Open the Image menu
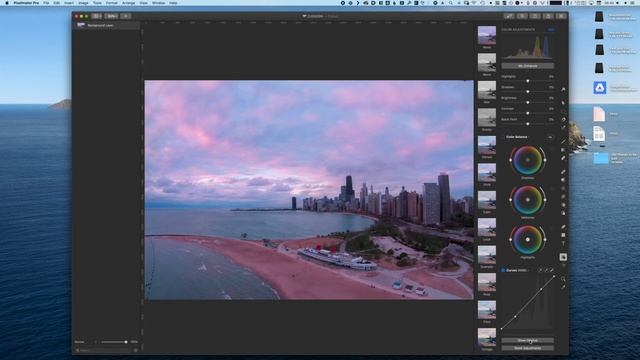 click(83, 3)
